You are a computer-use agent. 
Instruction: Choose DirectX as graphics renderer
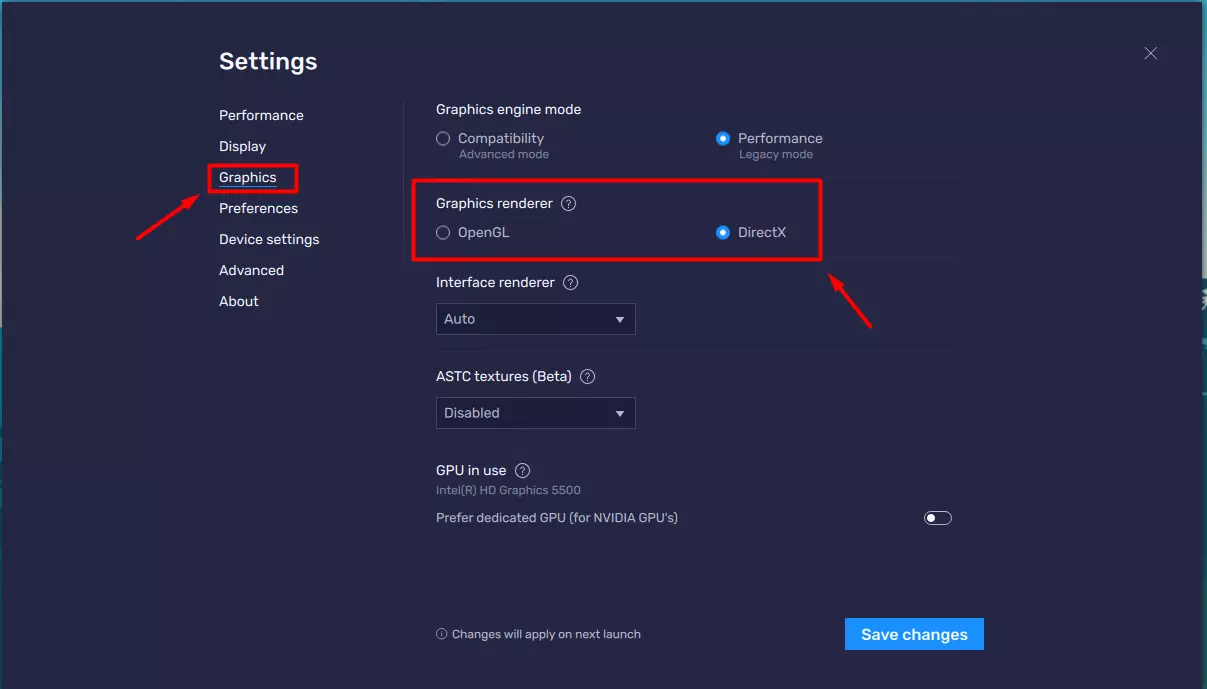coord(723,233)
